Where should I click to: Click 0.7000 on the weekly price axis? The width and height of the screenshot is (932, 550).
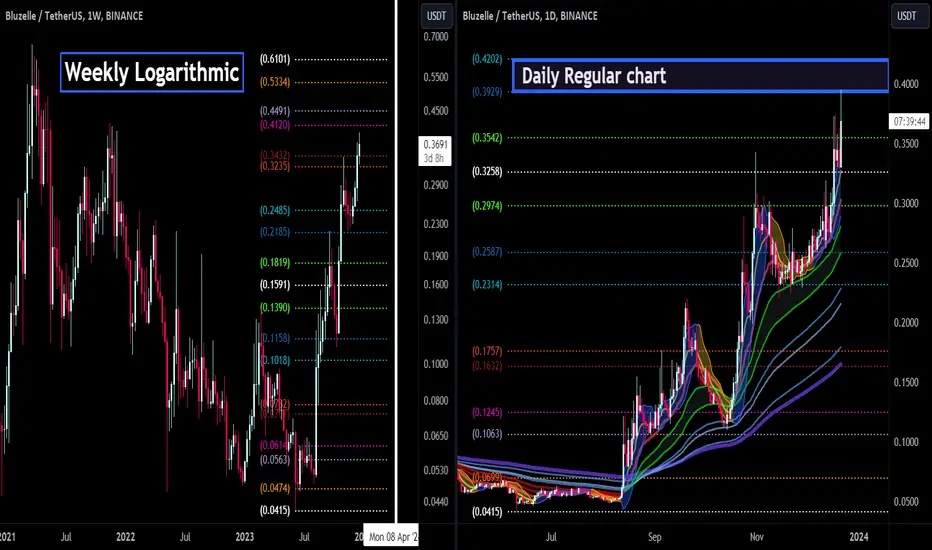pos(436,37)
